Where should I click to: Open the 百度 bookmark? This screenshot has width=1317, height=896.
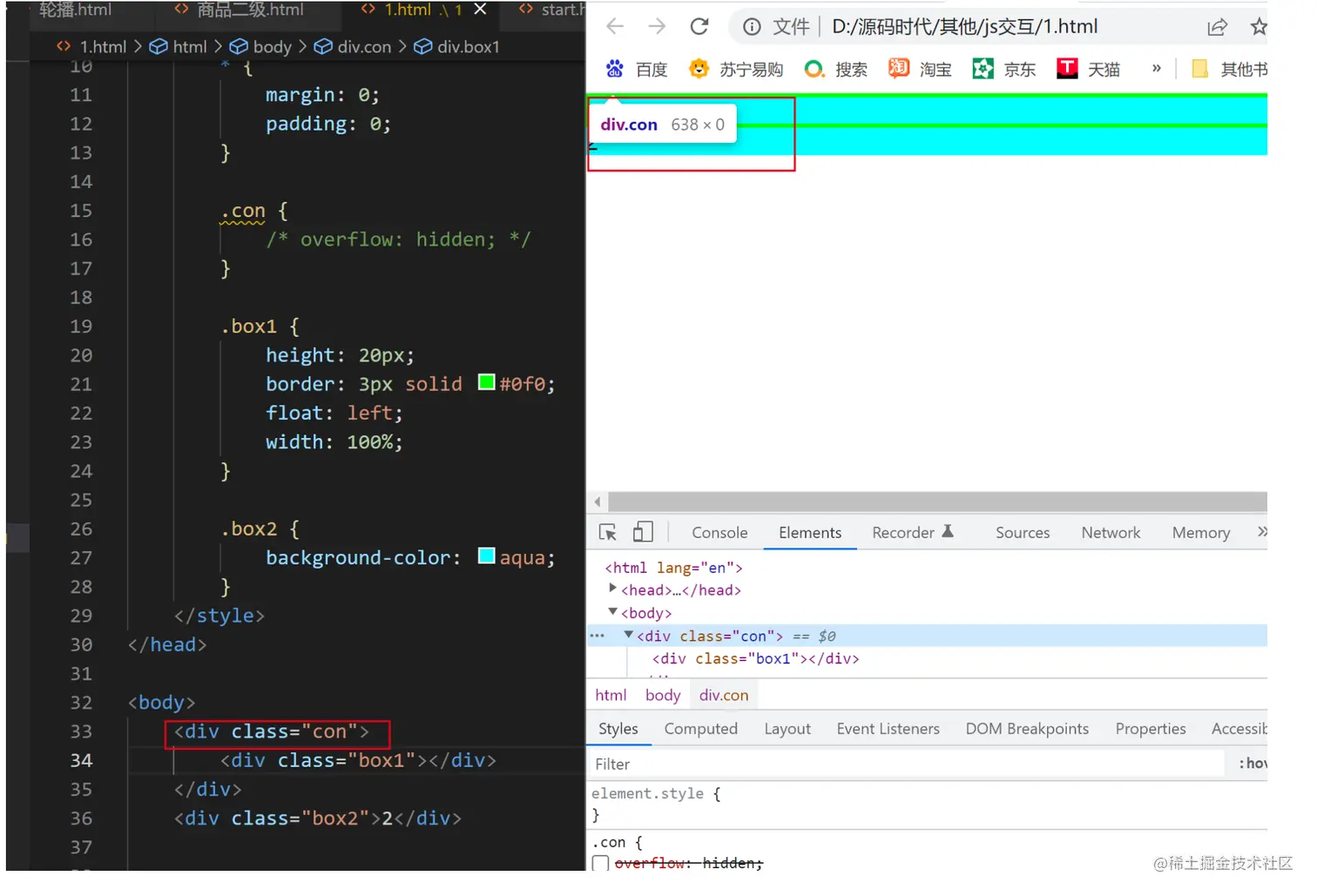pos(637,69)
